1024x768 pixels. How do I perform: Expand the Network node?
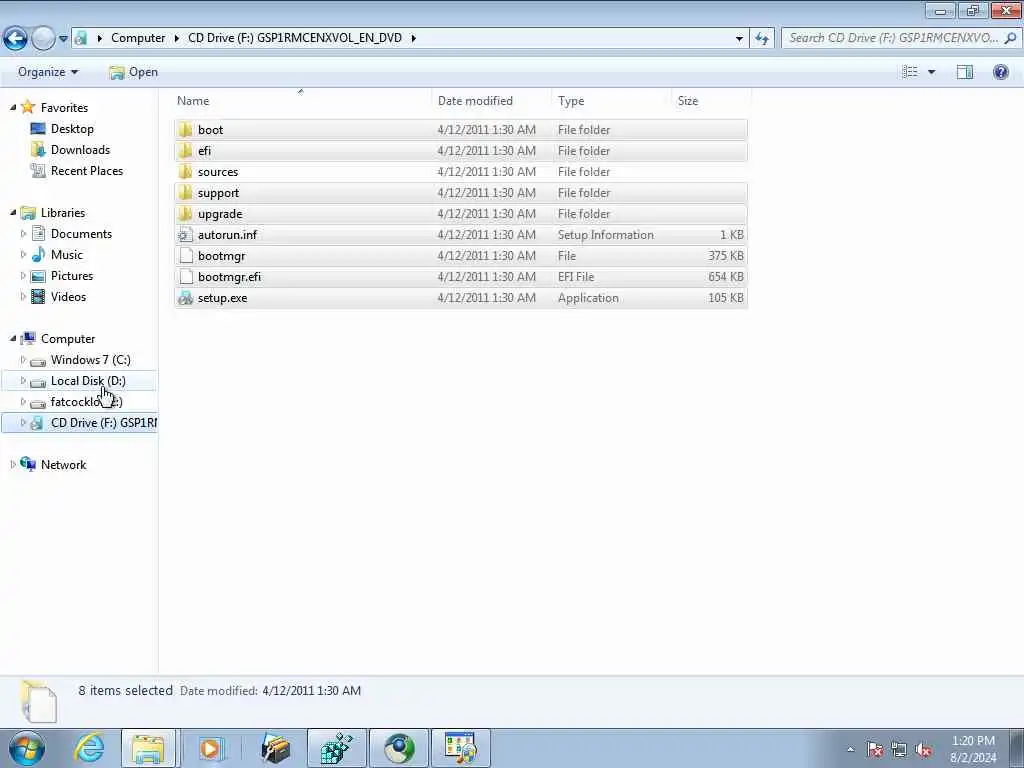click(x=13, y=464)
